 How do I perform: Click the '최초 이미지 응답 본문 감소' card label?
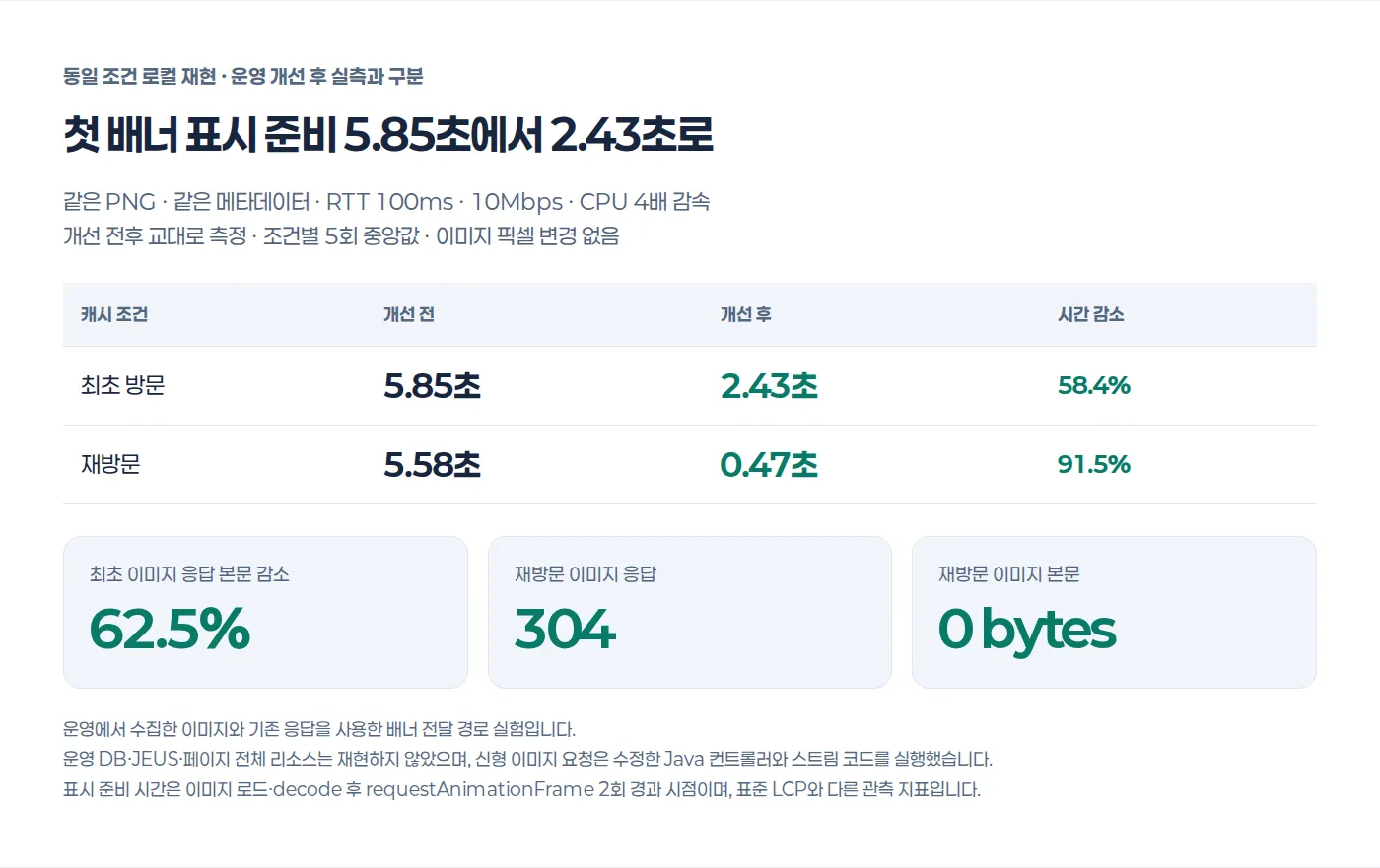[189, 574]
